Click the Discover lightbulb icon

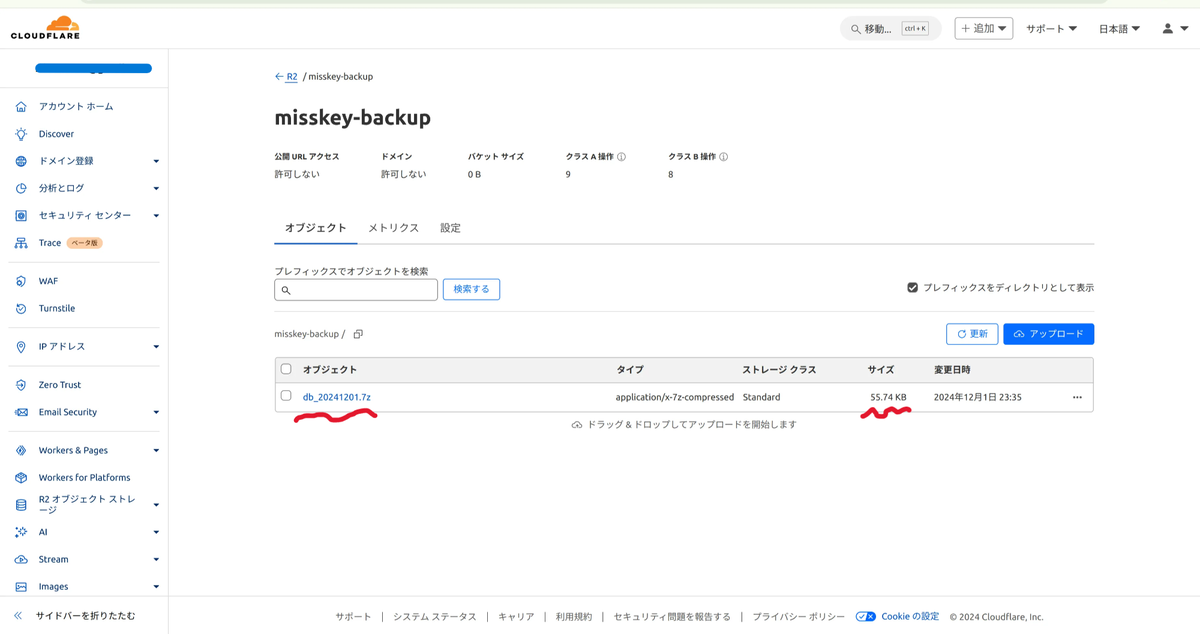pos(21,134)
